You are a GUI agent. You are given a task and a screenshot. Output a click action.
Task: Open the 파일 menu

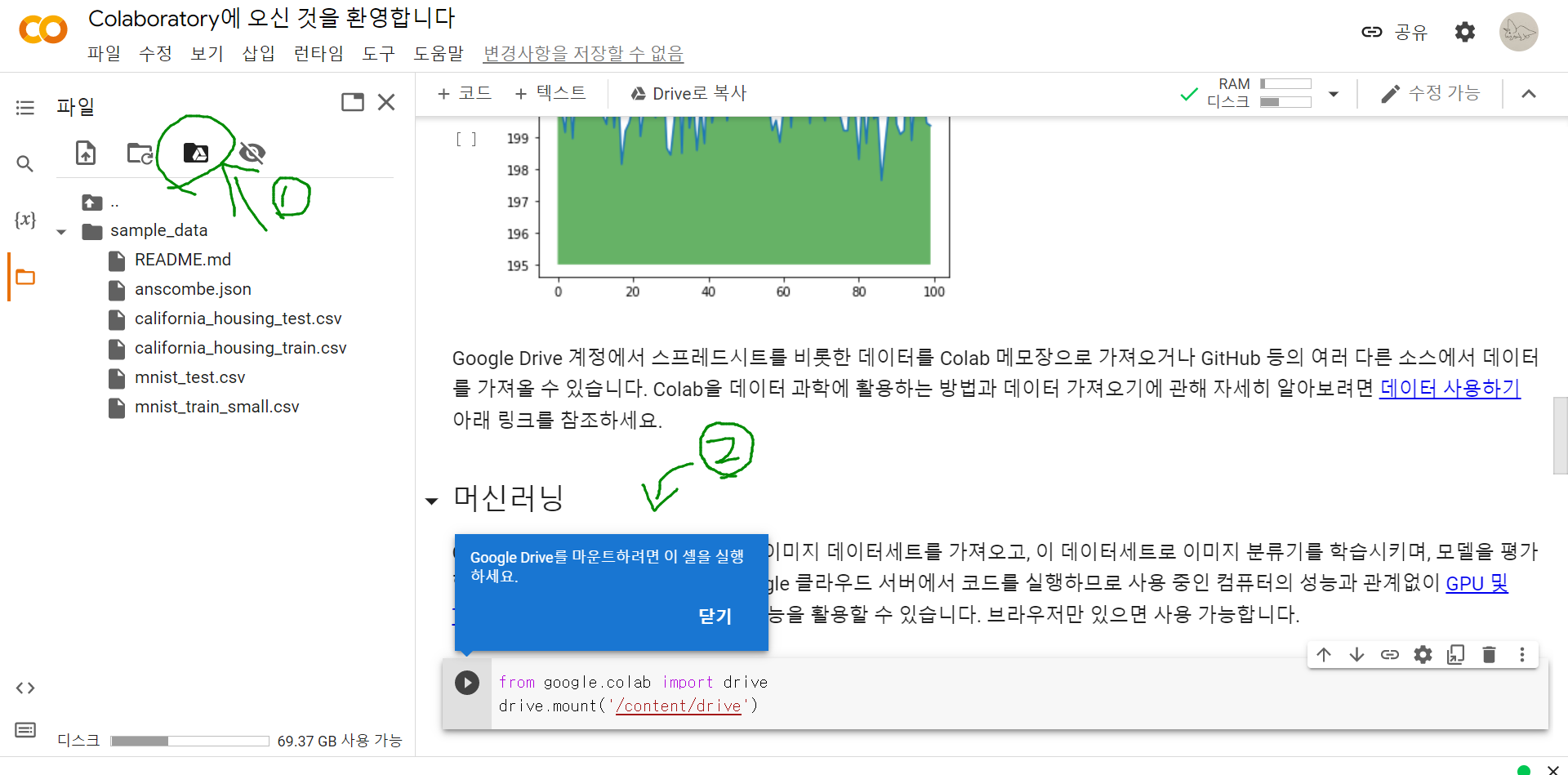click(105, 54)
